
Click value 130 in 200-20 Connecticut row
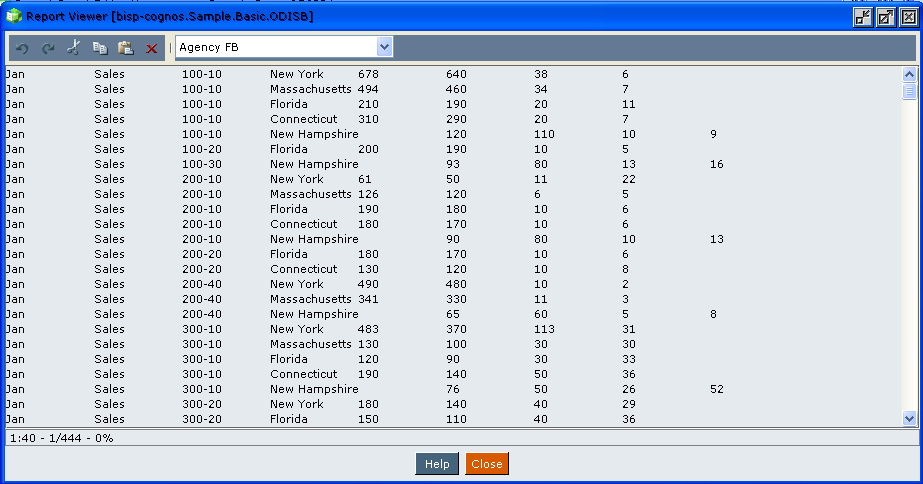[x=368, y=269]
